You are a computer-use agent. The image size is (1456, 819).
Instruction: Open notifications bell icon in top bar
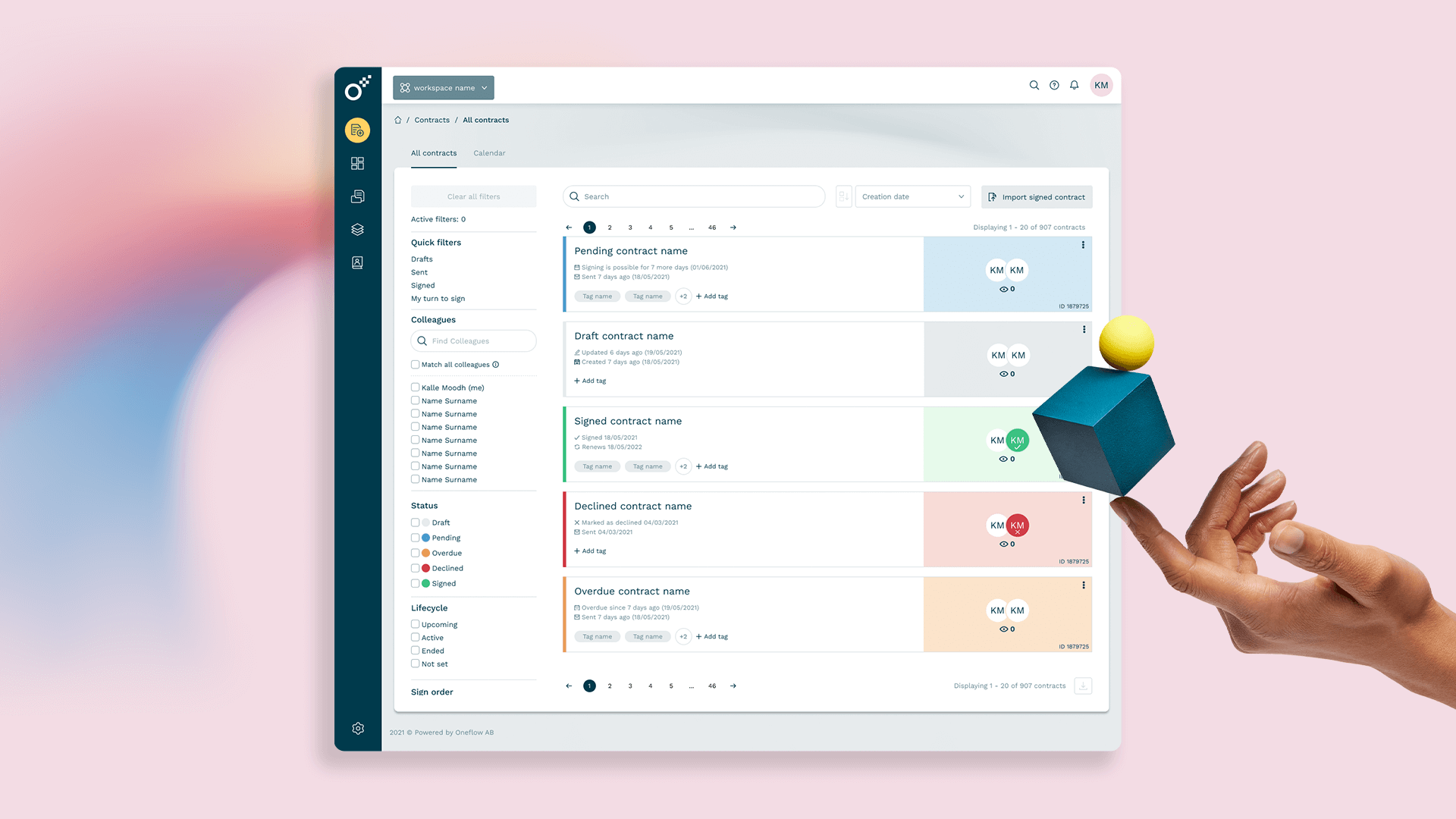(1074, 85)
